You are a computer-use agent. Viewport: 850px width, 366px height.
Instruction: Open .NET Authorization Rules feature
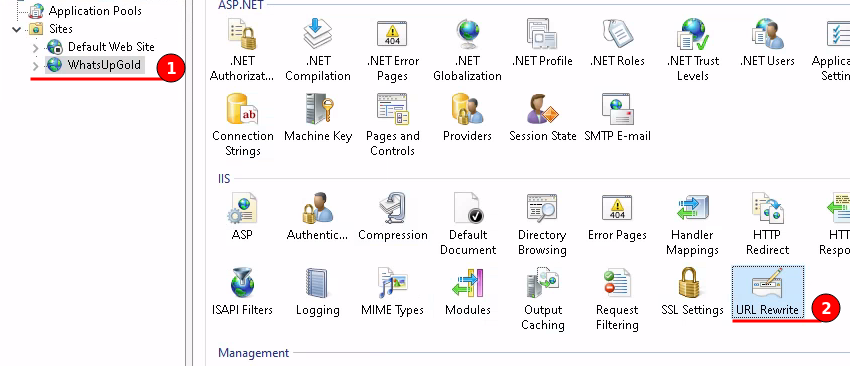[242, 50]
